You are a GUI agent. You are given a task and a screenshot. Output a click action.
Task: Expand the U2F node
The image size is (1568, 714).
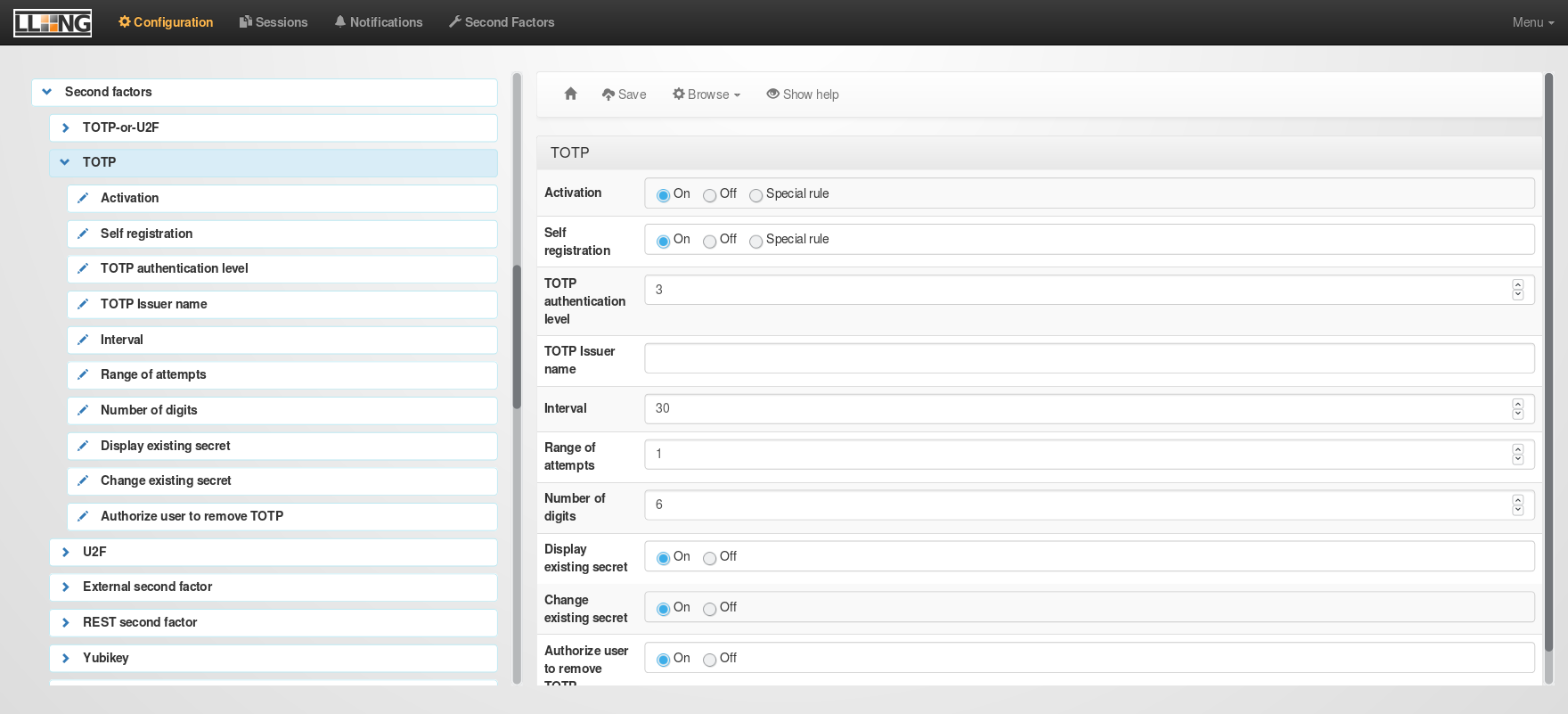tap(65, 552)
